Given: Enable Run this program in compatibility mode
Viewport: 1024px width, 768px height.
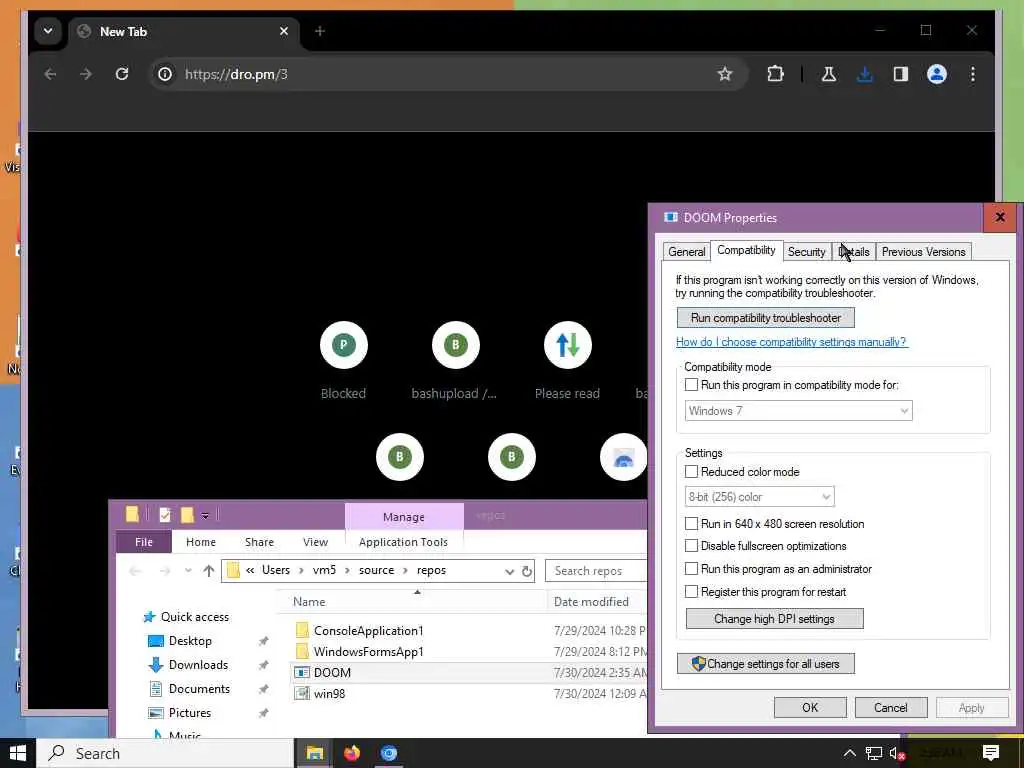Looking at the screenshot, I should pyautogui.click(x=691, y=385).
